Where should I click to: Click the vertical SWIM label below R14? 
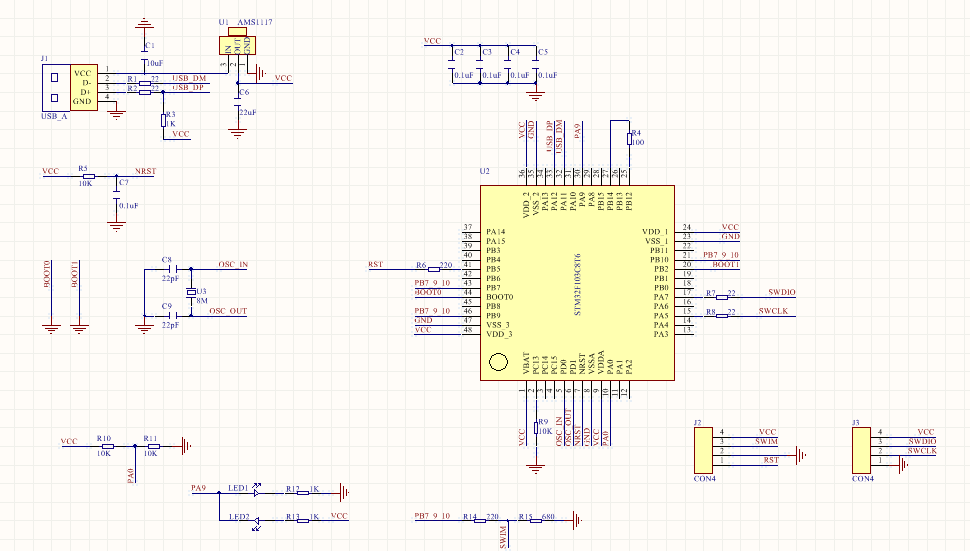coord(503,537)
